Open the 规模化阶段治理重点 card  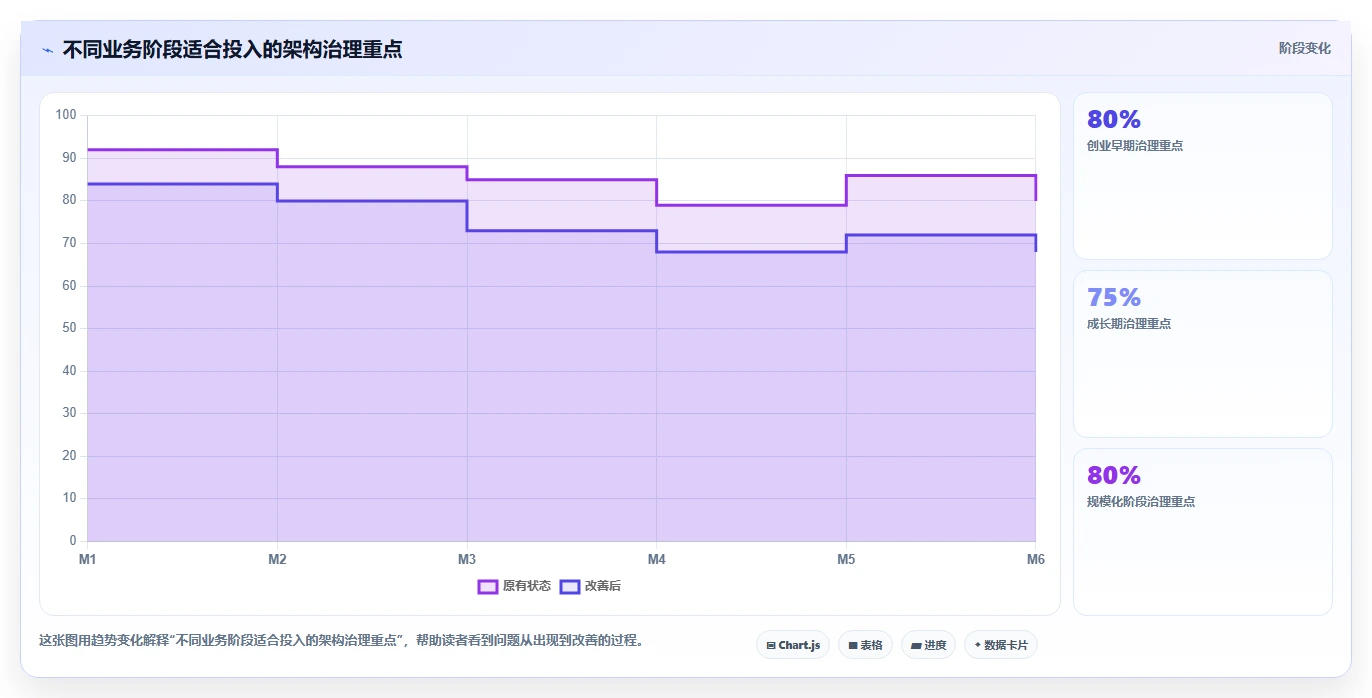tap(1203, 532)
